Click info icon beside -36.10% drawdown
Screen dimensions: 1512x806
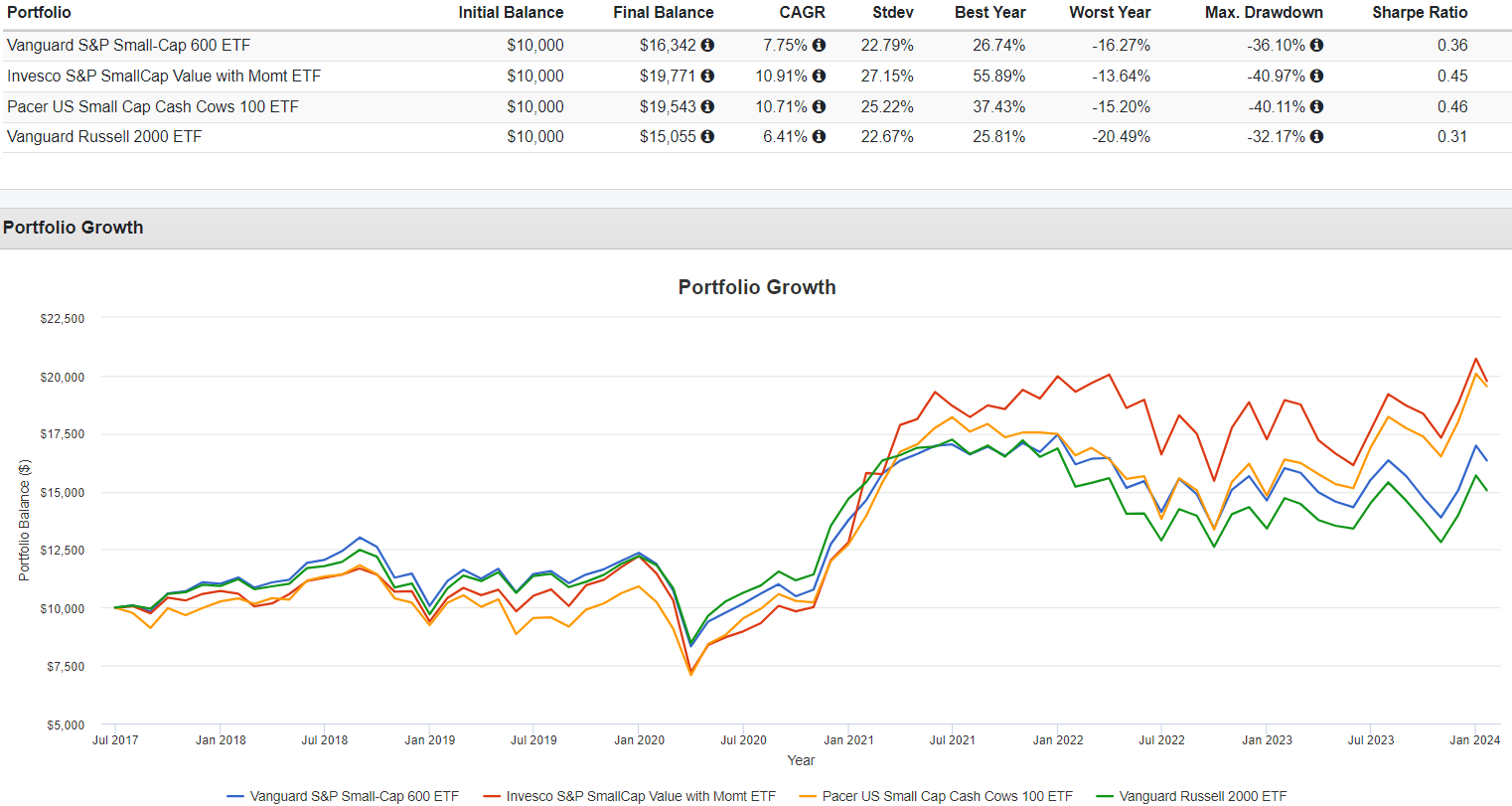pyautogui.click(x=1316, y=45)
